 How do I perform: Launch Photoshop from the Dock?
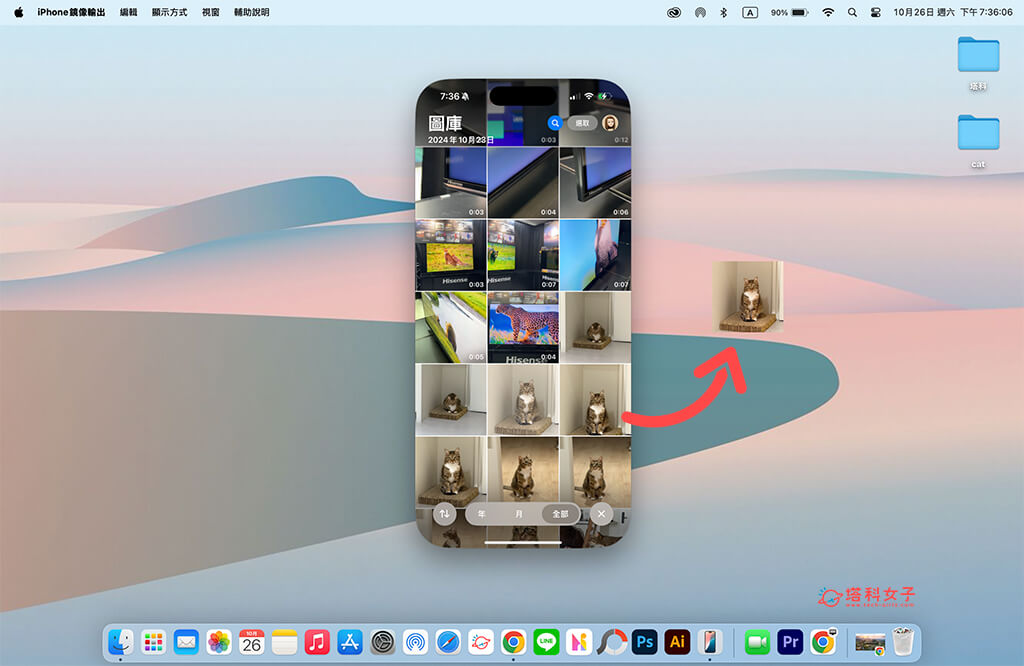coord(645,642)
